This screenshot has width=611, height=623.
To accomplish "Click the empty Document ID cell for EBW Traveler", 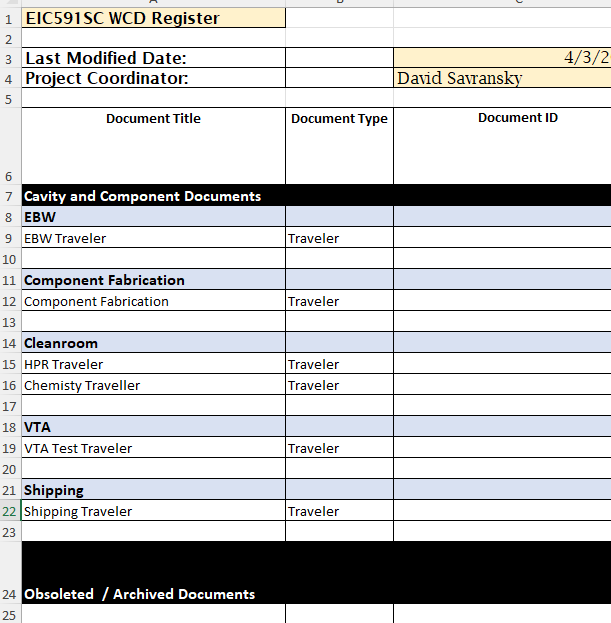I will click(x=502, y=238).
